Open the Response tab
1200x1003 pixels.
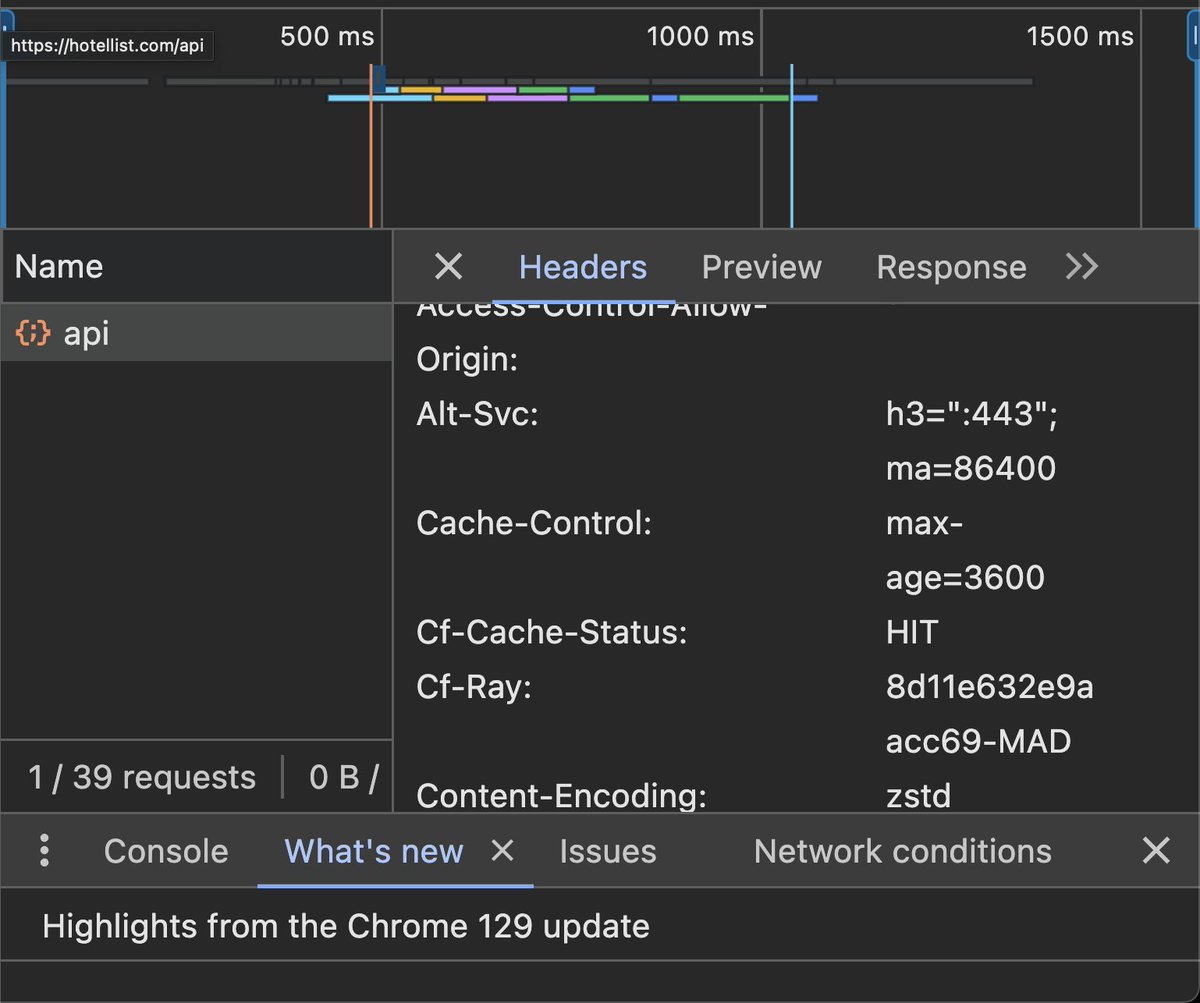pyautogui.click(x=951, y=267)
